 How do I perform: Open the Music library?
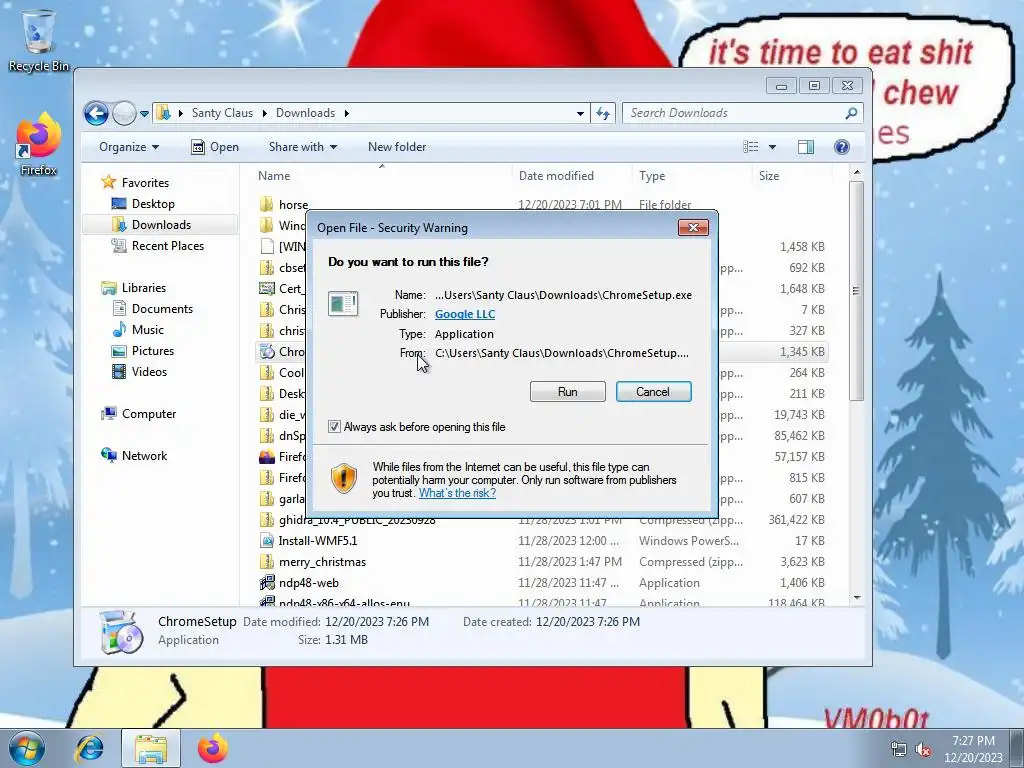point(148,330)
